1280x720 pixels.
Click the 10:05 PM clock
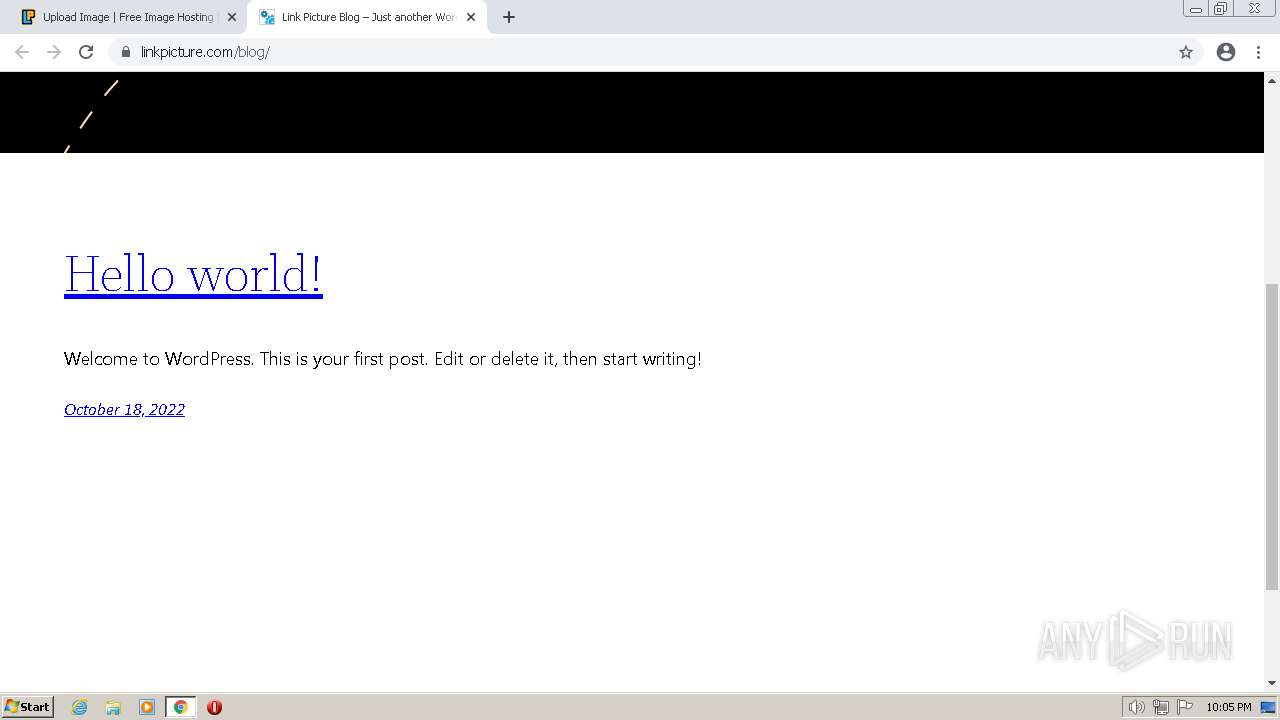1228,707
